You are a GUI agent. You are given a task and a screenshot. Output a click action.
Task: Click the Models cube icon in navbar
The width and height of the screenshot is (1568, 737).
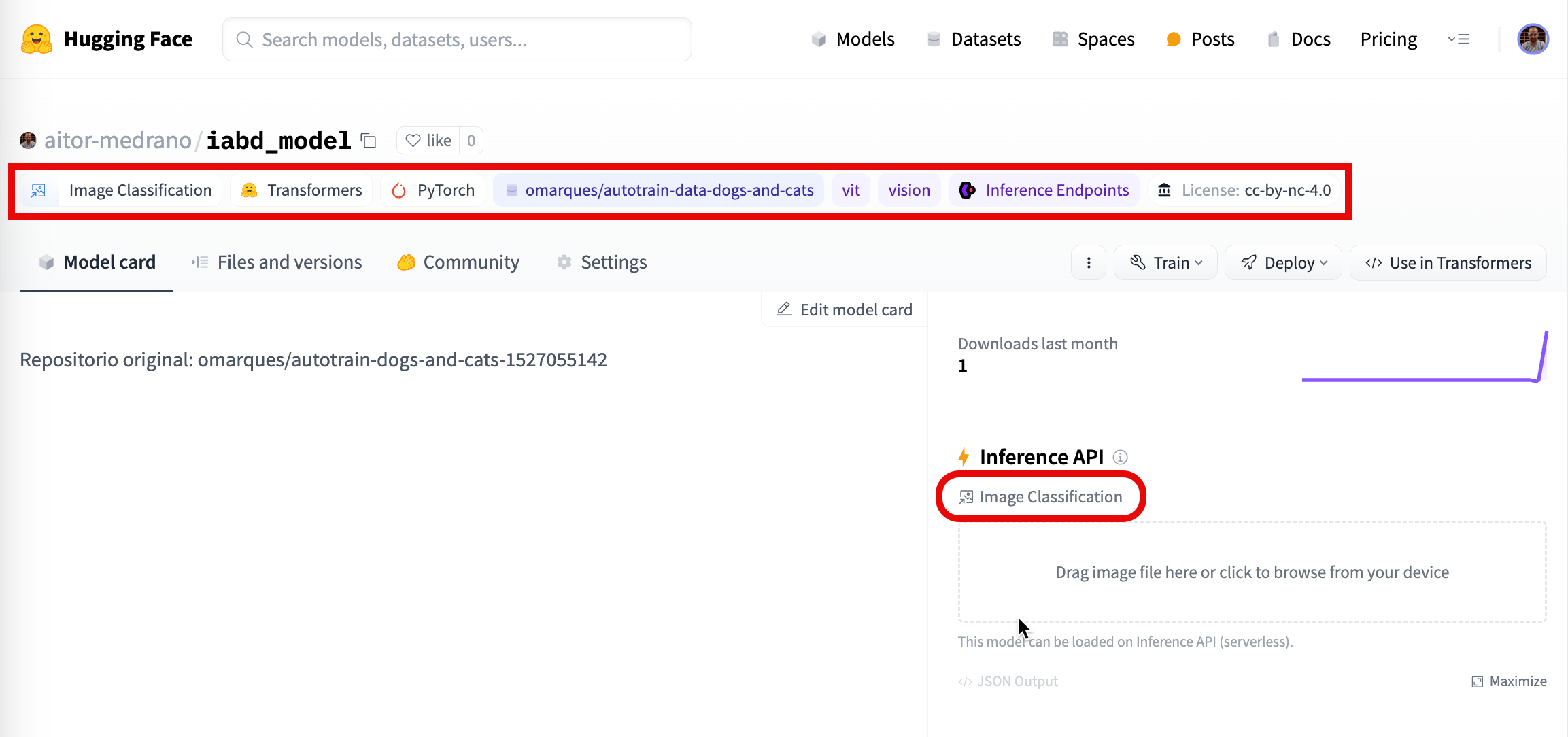(819, 39)
